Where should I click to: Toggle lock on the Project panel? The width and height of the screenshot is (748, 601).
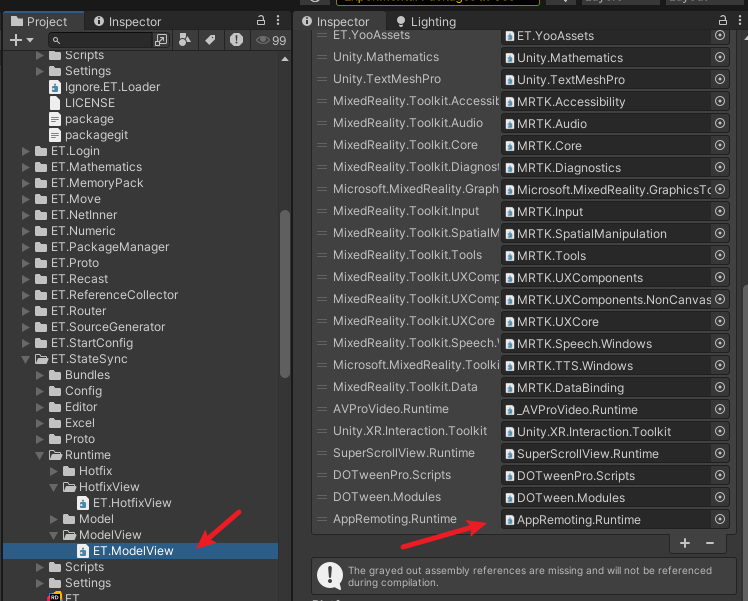tap(260, 20)
